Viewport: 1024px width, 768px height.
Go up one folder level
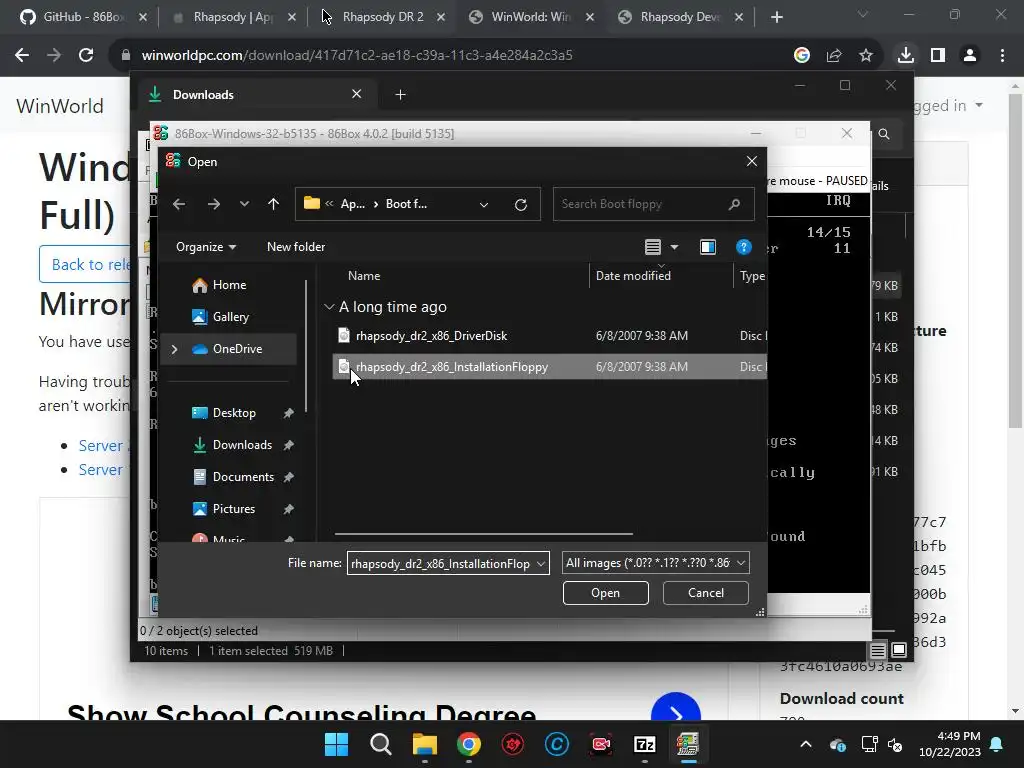pyautogui.click(x=274, y=204)
